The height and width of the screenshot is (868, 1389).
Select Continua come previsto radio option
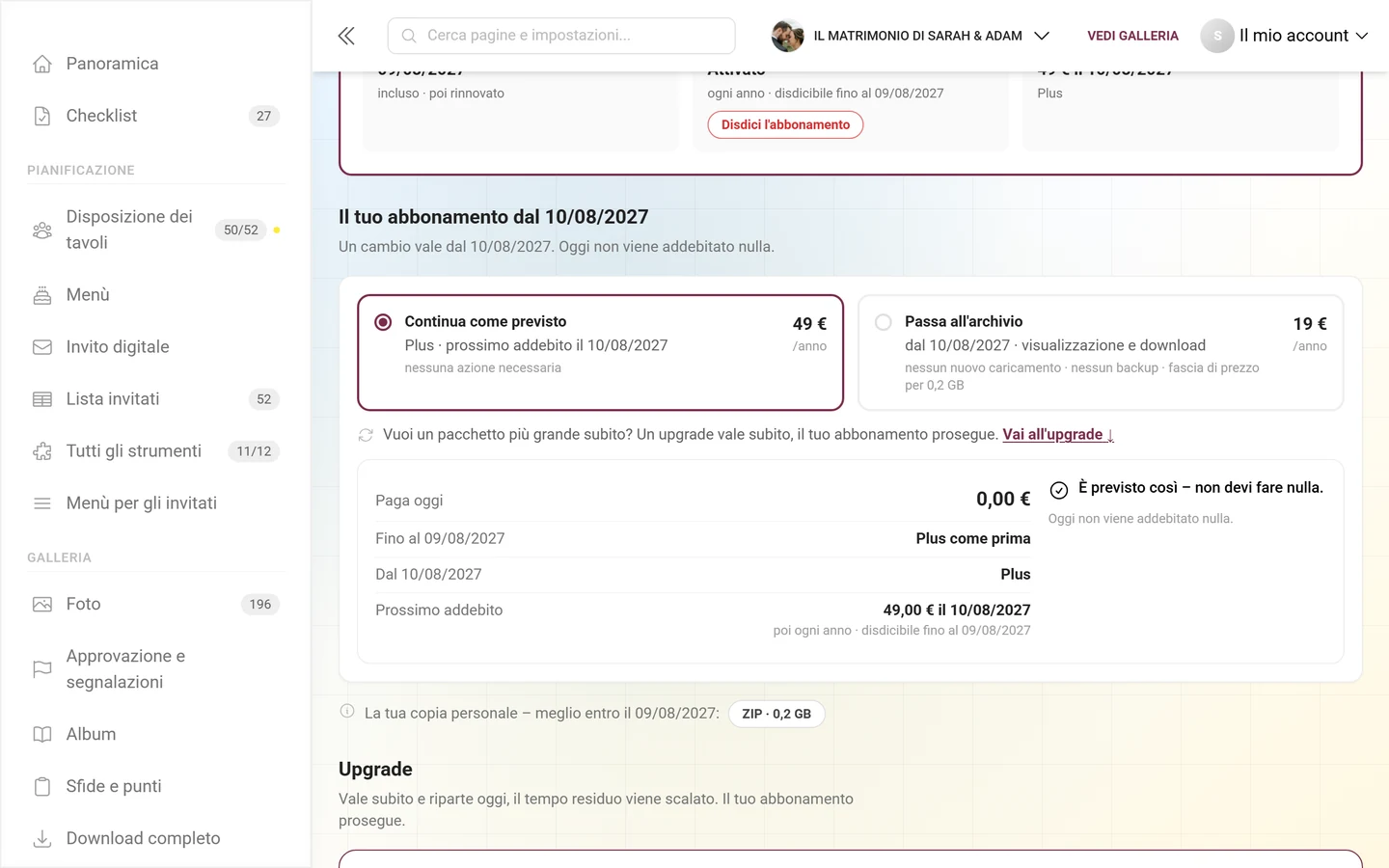click(383, 322)
